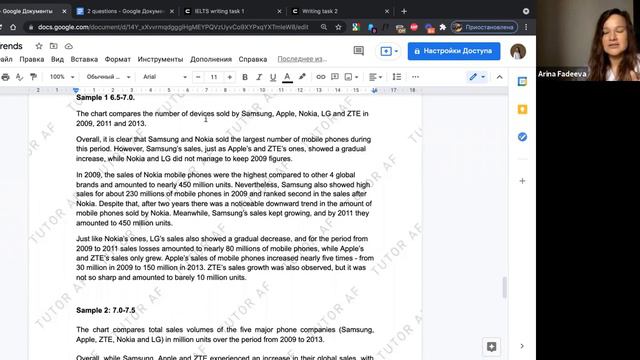Open the Инструменты menu
This screenshot has height=360, width=640.
(160, 59)
